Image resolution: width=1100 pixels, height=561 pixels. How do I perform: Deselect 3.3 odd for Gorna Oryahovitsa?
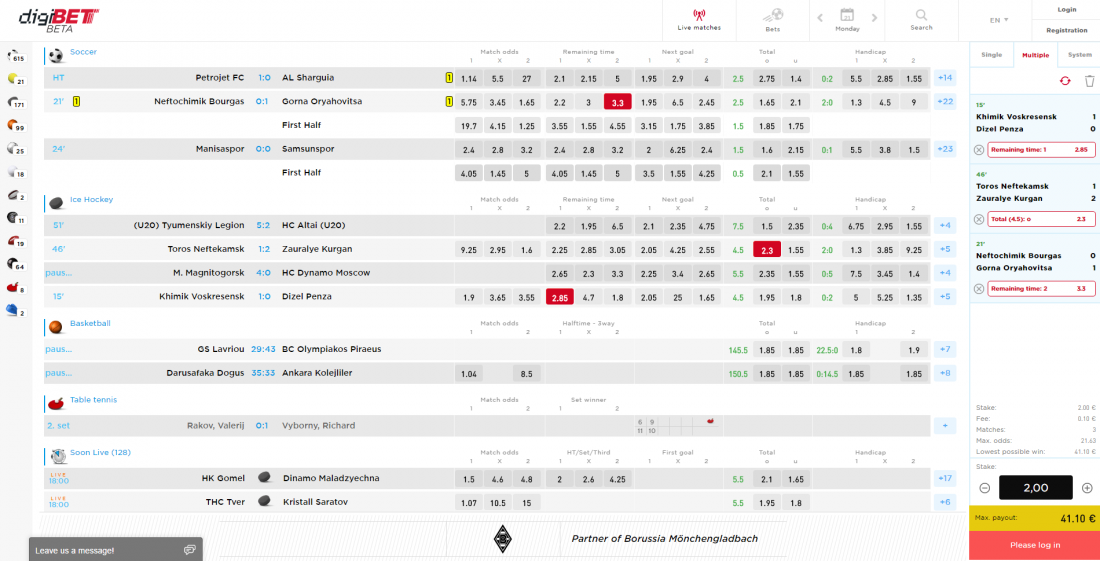(617, 102)
